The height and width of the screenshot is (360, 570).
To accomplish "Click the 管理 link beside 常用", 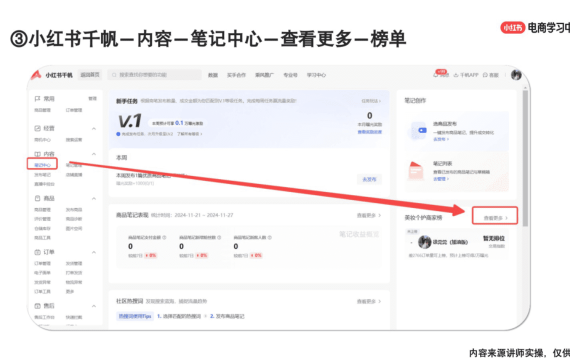I will pyautogui.click(x=93, y=99).
